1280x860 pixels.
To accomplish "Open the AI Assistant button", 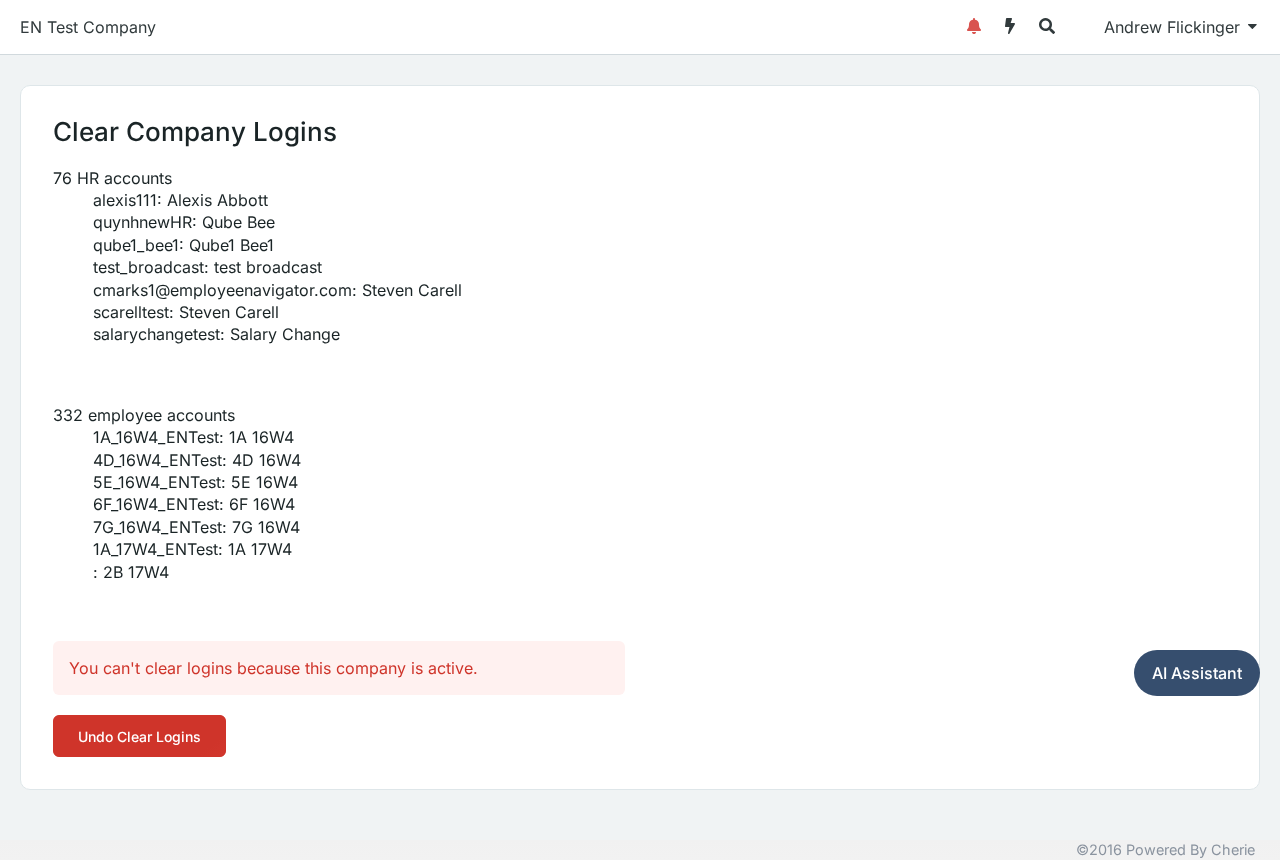I will pos(1197,673).
